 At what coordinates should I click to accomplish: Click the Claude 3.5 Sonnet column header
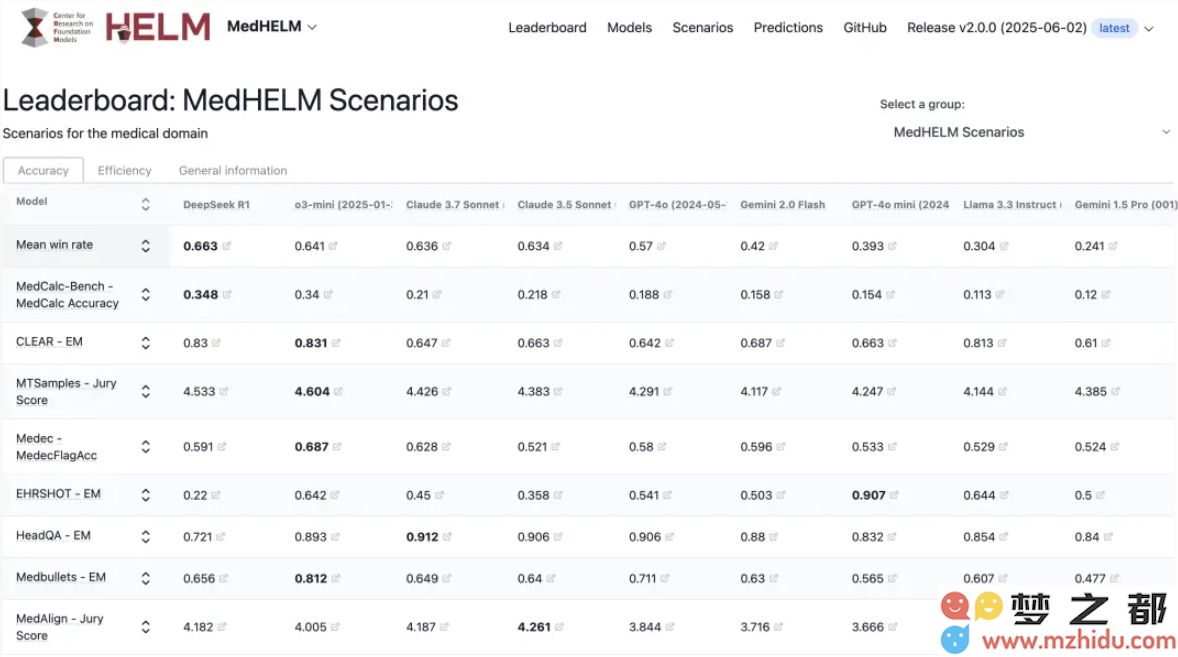(x=566, y=204)
